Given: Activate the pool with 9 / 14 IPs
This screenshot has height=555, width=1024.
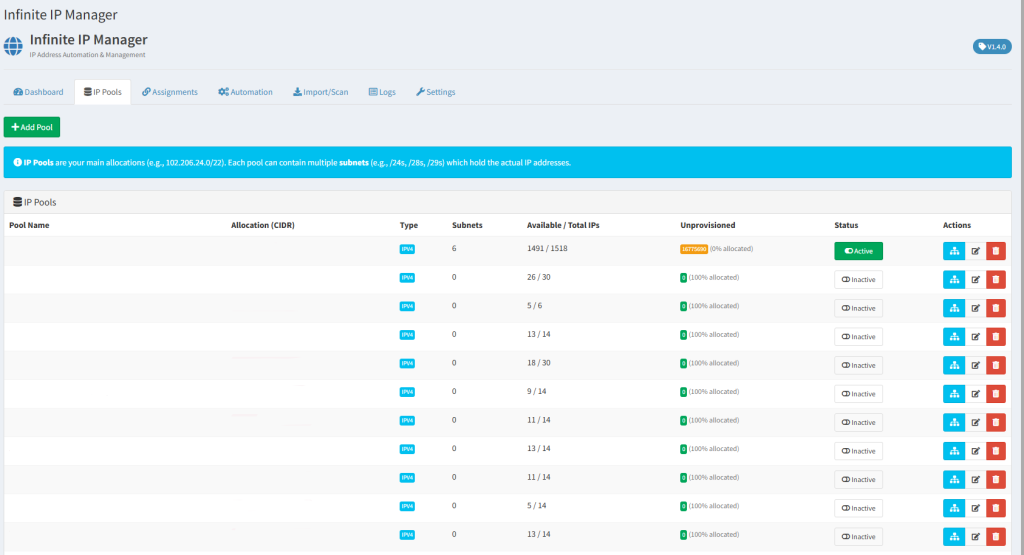Looking at the screenshot, I should 858,394.
